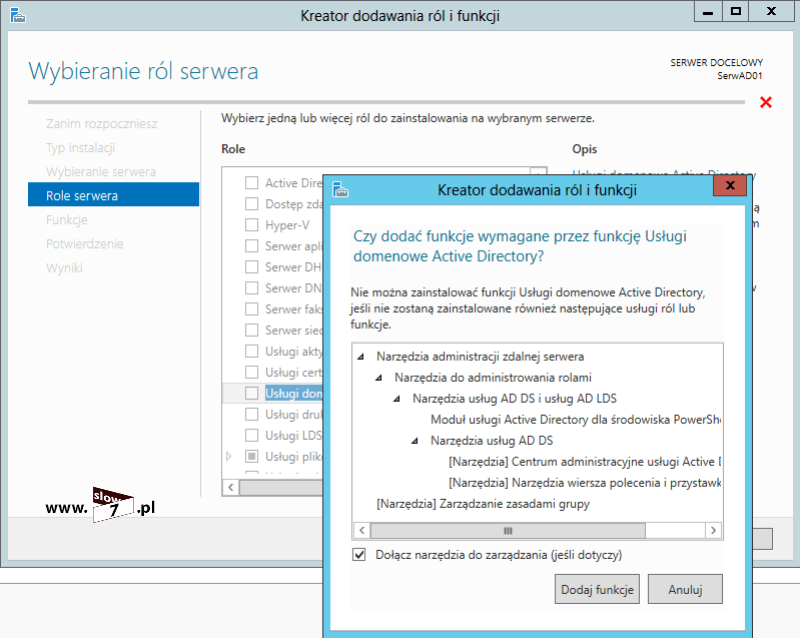Screen dimensions: 800x638
Task: Collapse 'Narzędzia do administrowania rolami' node
Action: [380, 377]
